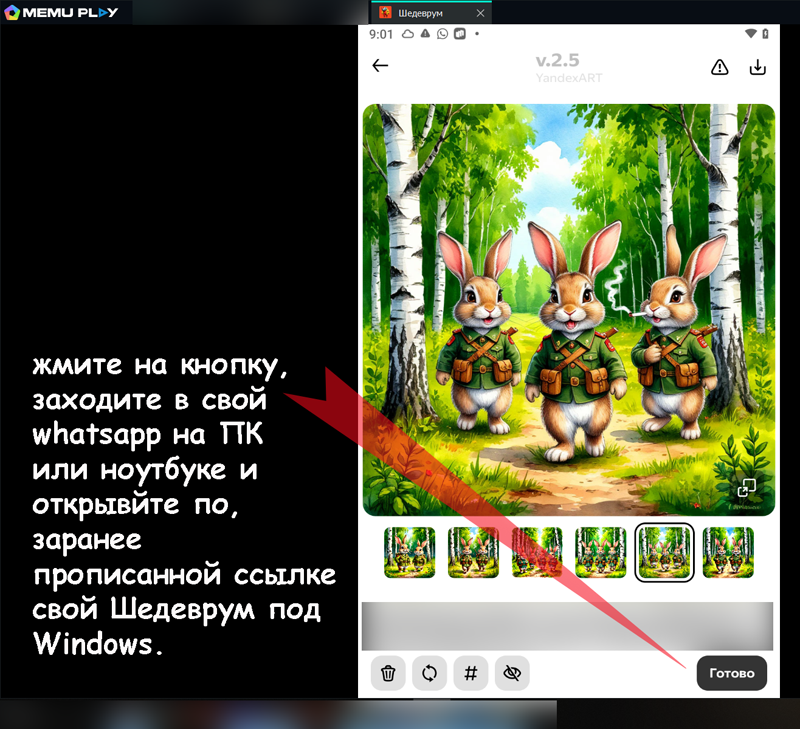Image resolution: width=800 pixels, height=729 pixels.
Task: Select the first rabbit thumbnail
Action: (x=409, y=552)
